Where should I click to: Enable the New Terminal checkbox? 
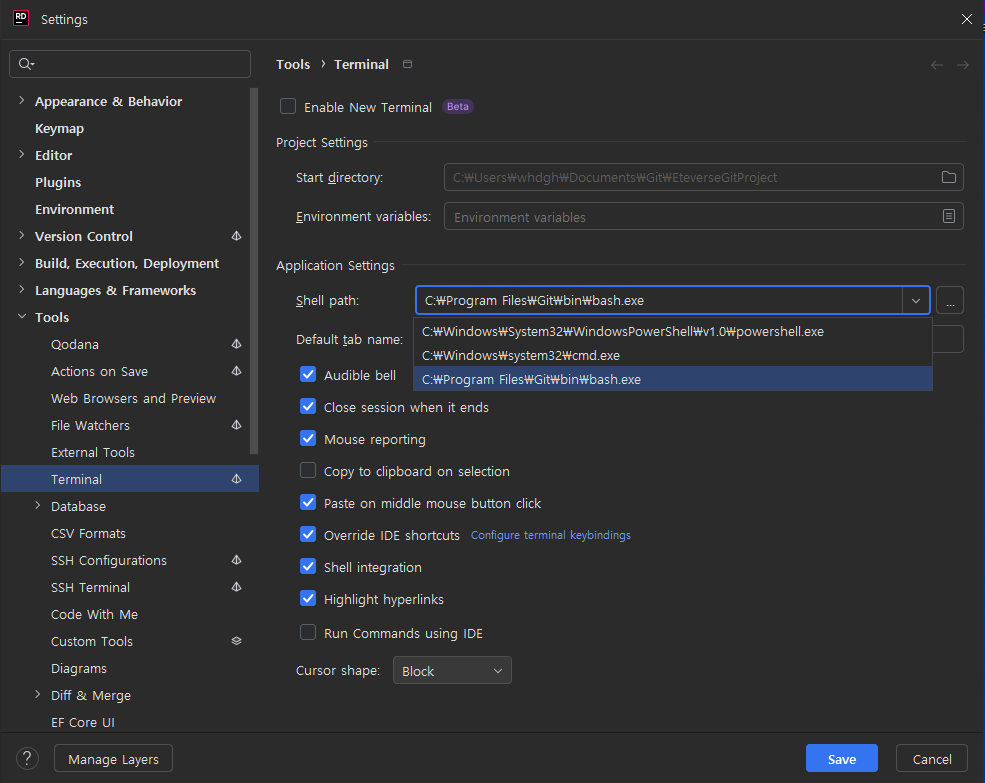(288, 106)
